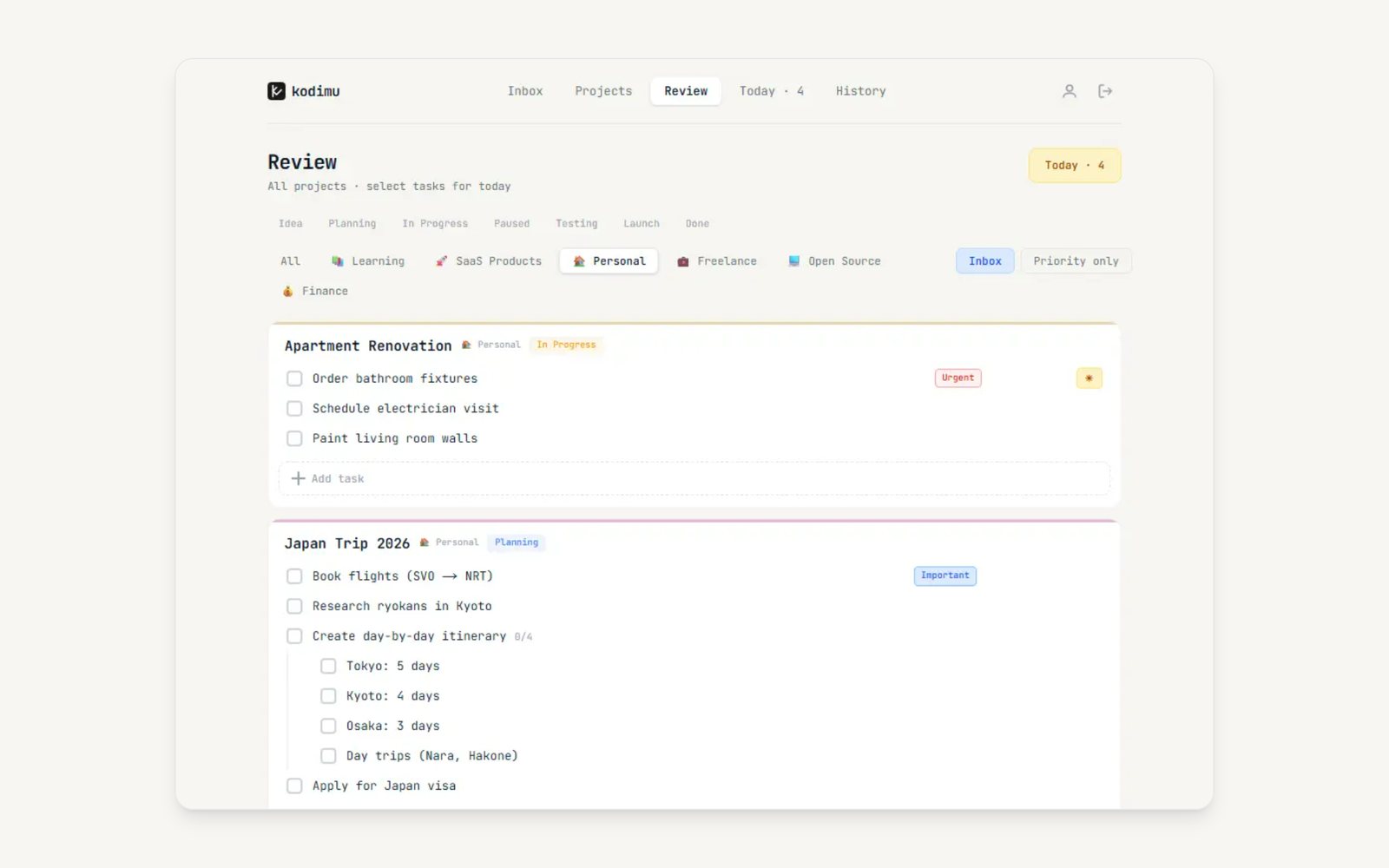The image size is (1389, 868).
Task: Filter by Planning status chip
Action: (x=352, y=224)
